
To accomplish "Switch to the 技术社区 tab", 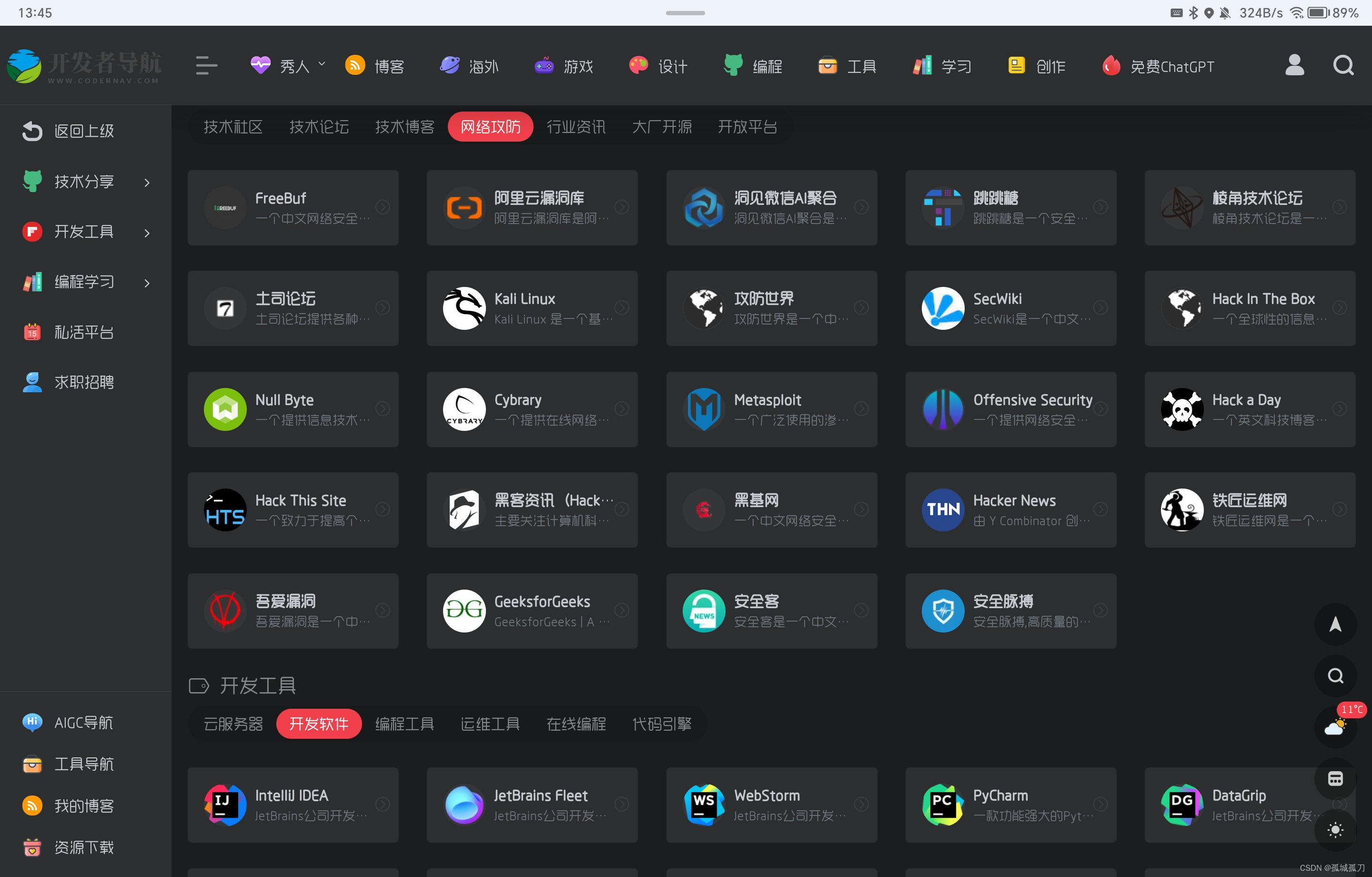I will tap(233, 127).
